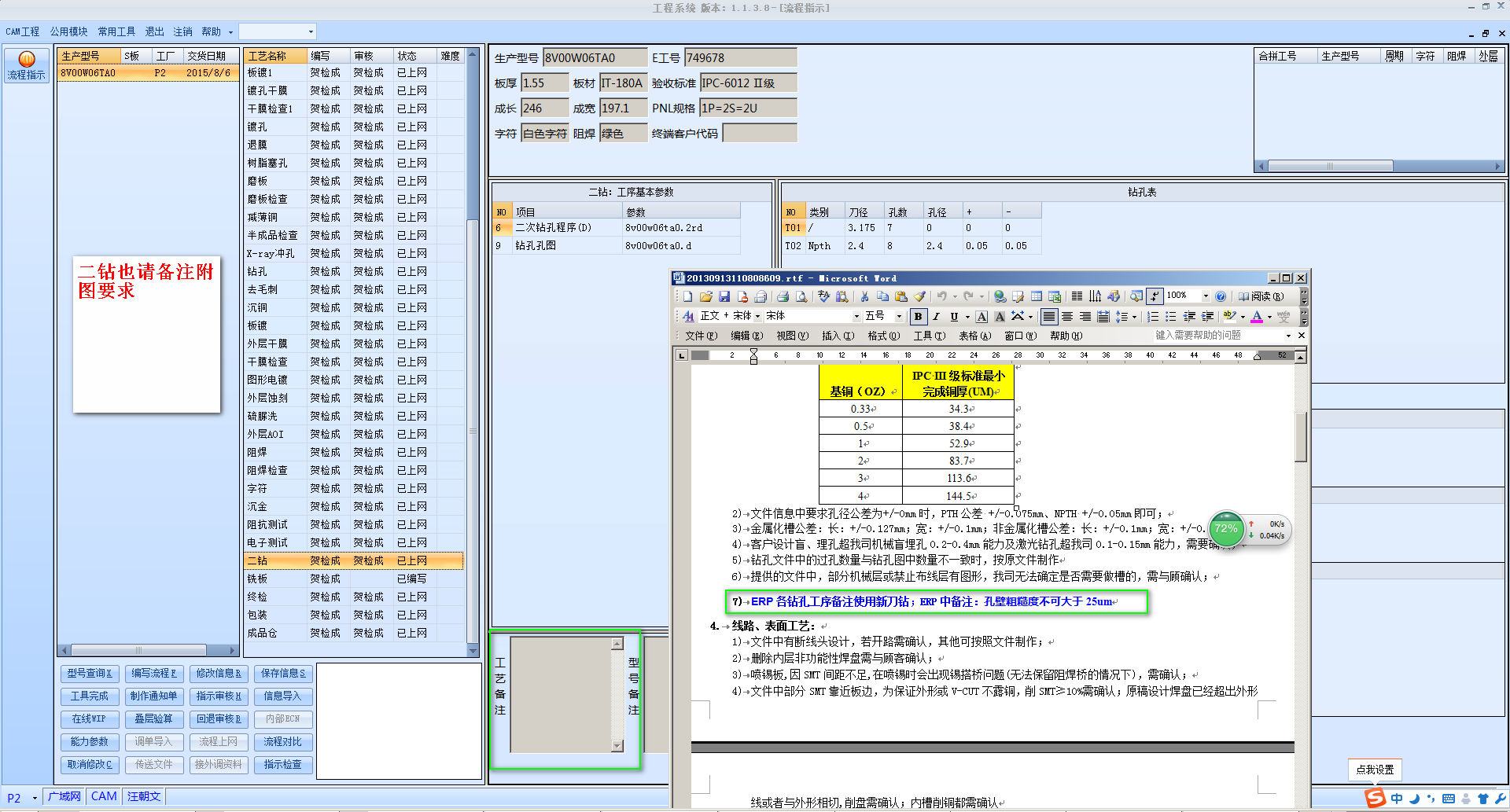Click Word's vertical scrollbar thumb
Screen dimensions: 1510x812
1301,436
